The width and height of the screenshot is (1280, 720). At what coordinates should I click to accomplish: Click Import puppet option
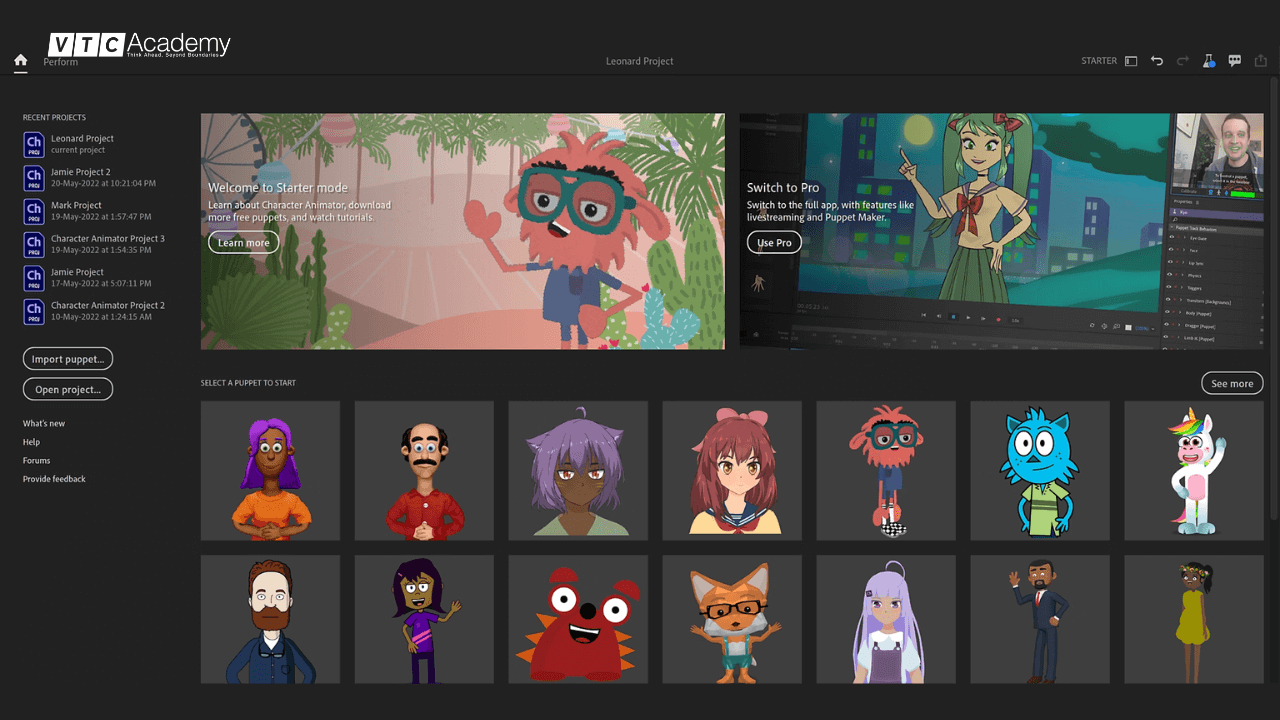67,358
